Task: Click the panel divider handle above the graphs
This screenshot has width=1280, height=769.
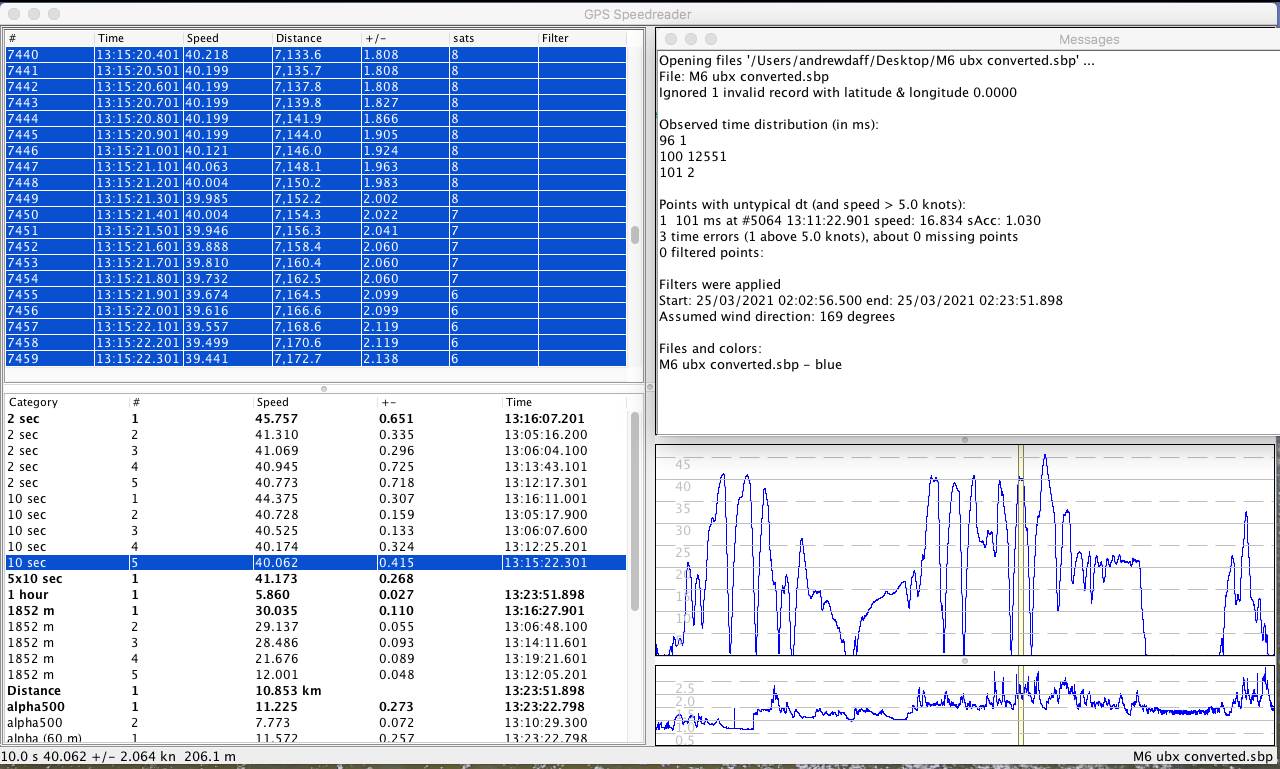Action: click(964, 439)
